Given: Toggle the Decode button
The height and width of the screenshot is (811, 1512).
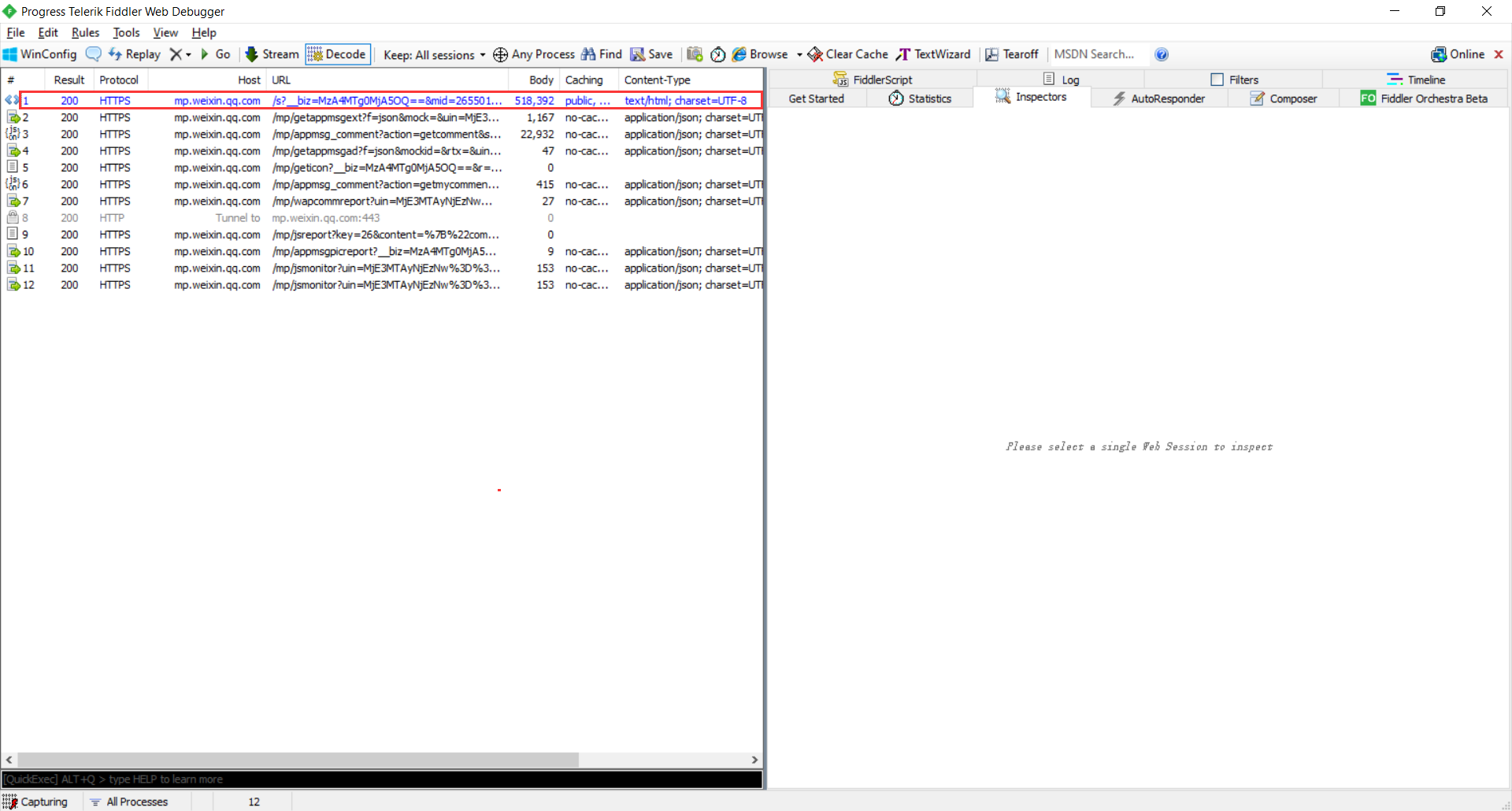Looking at the screenshot, I should click(338, 54).
